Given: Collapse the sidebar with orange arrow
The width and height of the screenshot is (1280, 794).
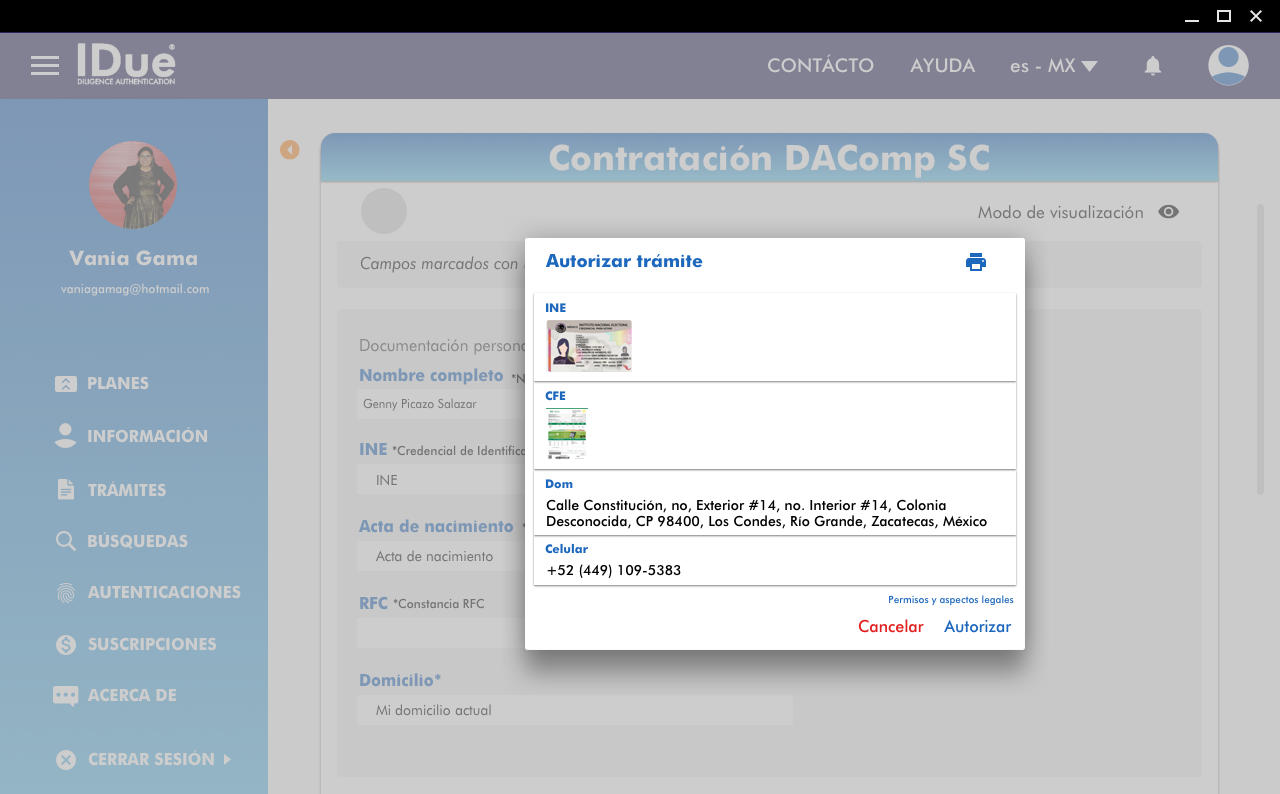Looking at the screenshot, I should coord(290,150).
